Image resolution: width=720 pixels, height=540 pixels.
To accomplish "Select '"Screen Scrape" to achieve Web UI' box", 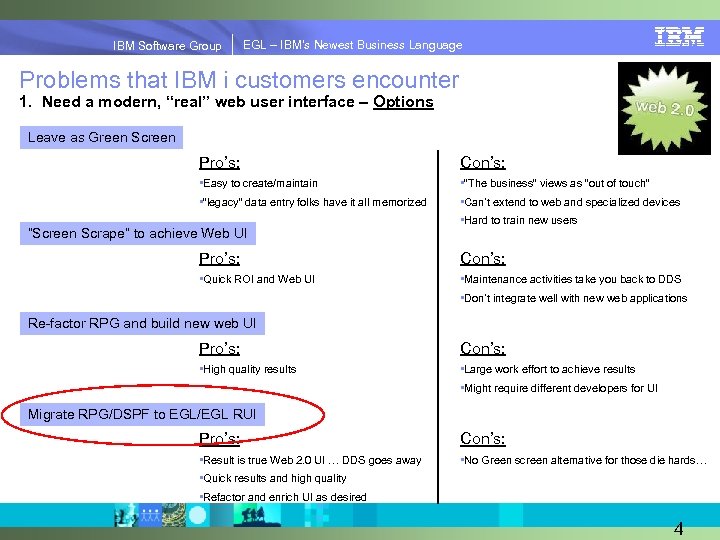I will pos(138,233).
